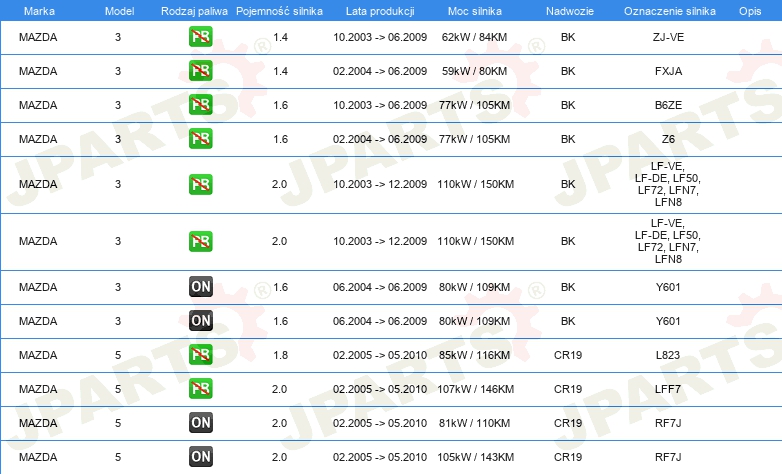Click the ZJ-VE engine code cell
782x474 pixels.
668,37
